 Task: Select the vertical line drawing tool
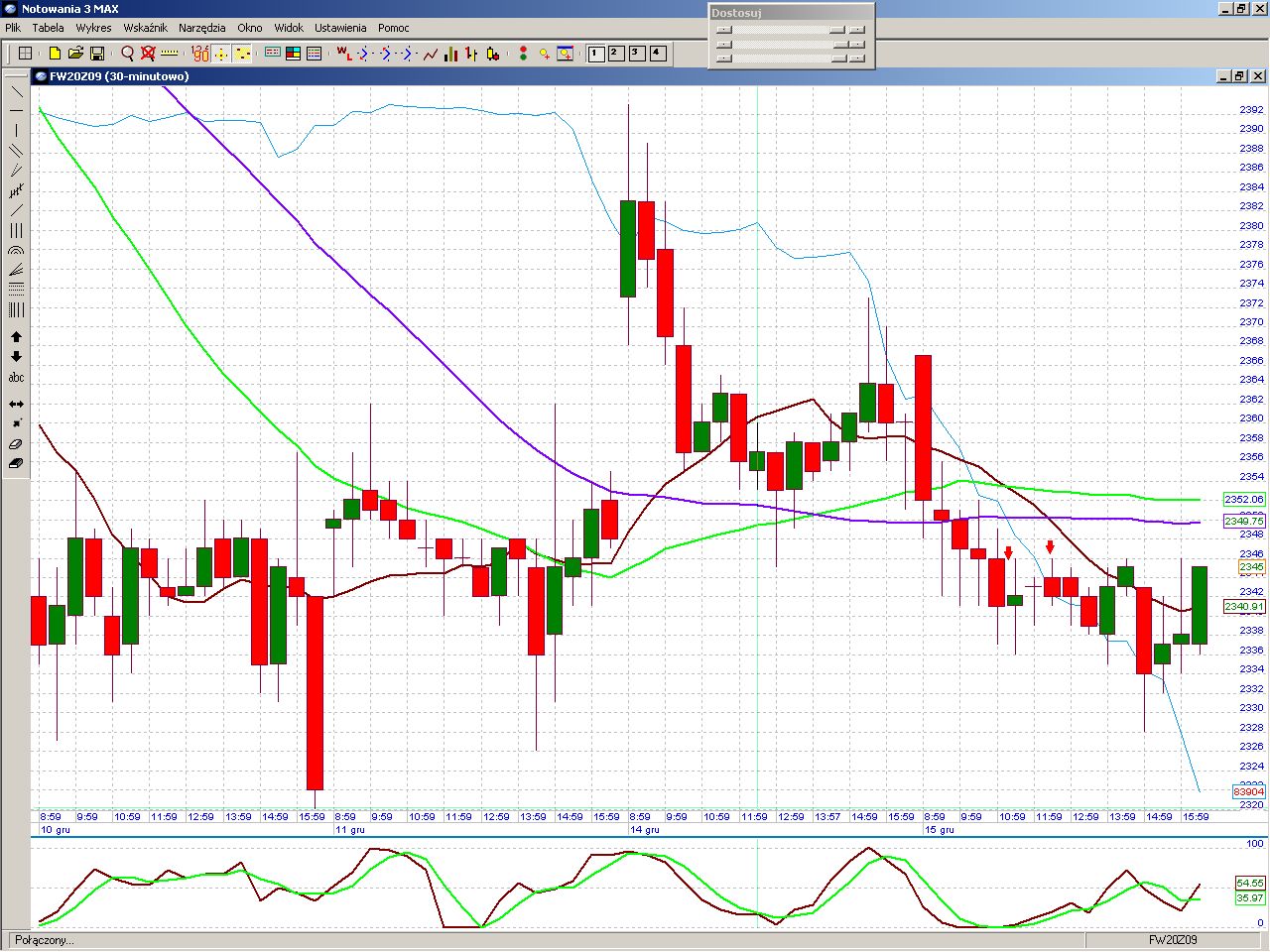(16, 130)
